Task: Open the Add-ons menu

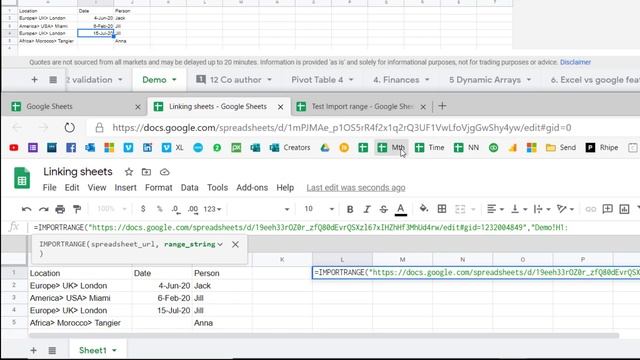Action: click(x=252, y=188)
